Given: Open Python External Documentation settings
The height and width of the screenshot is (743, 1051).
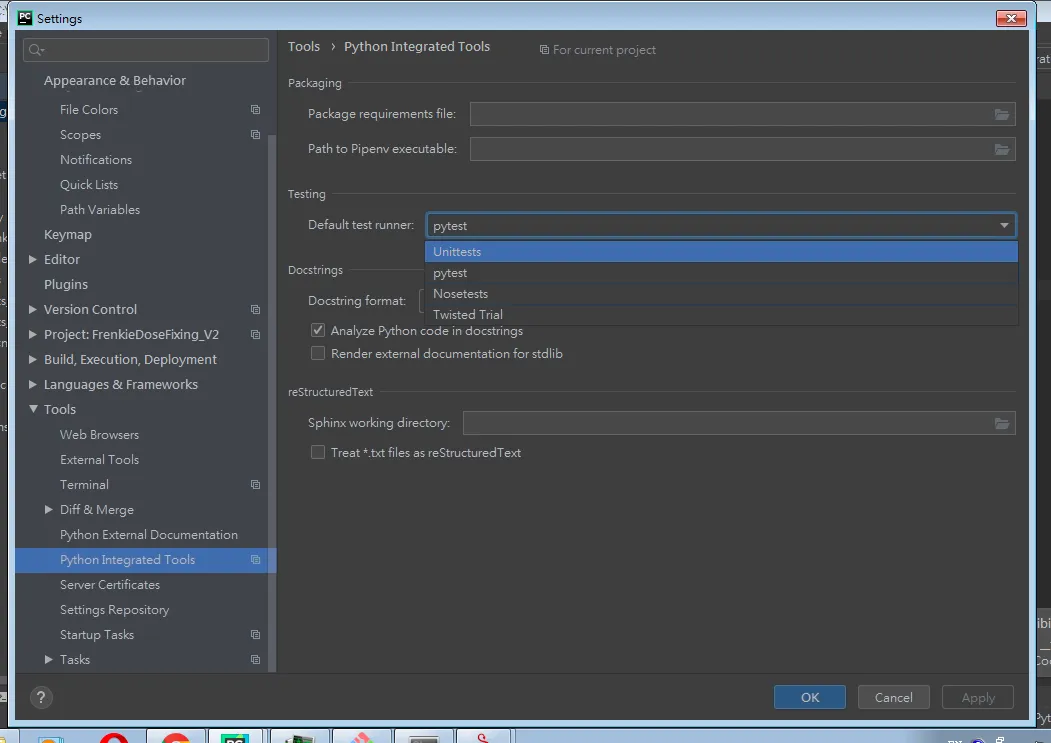Looking at the screenshot, I should [x=149, y=534].
